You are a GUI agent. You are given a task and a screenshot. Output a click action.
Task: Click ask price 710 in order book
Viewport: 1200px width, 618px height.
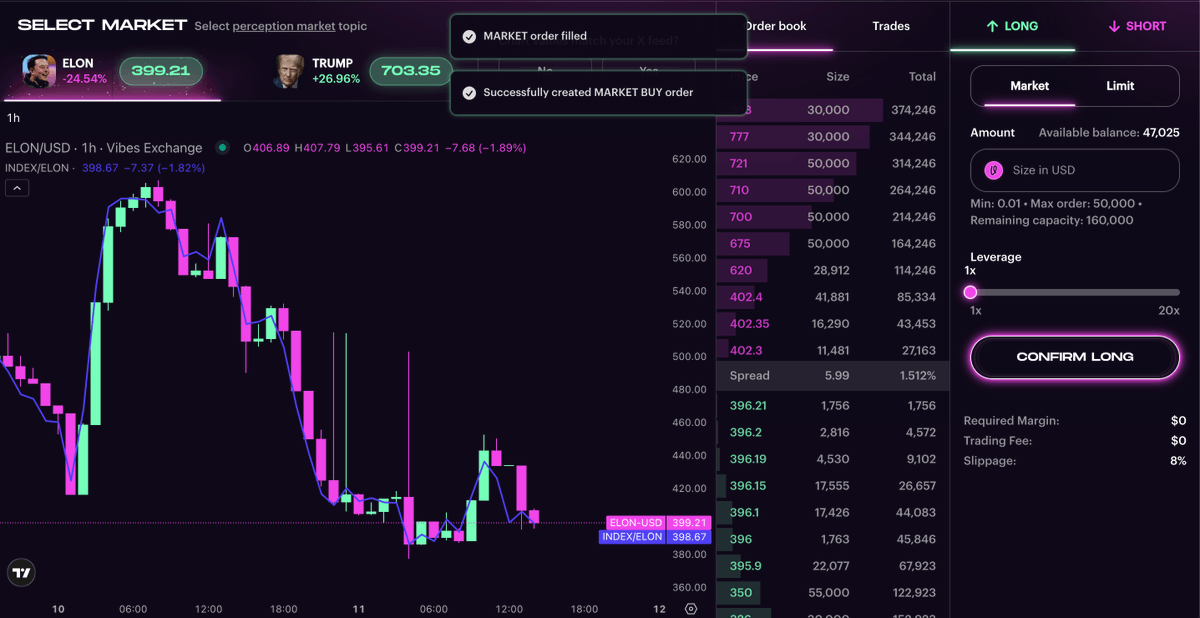tap(739, 190)
